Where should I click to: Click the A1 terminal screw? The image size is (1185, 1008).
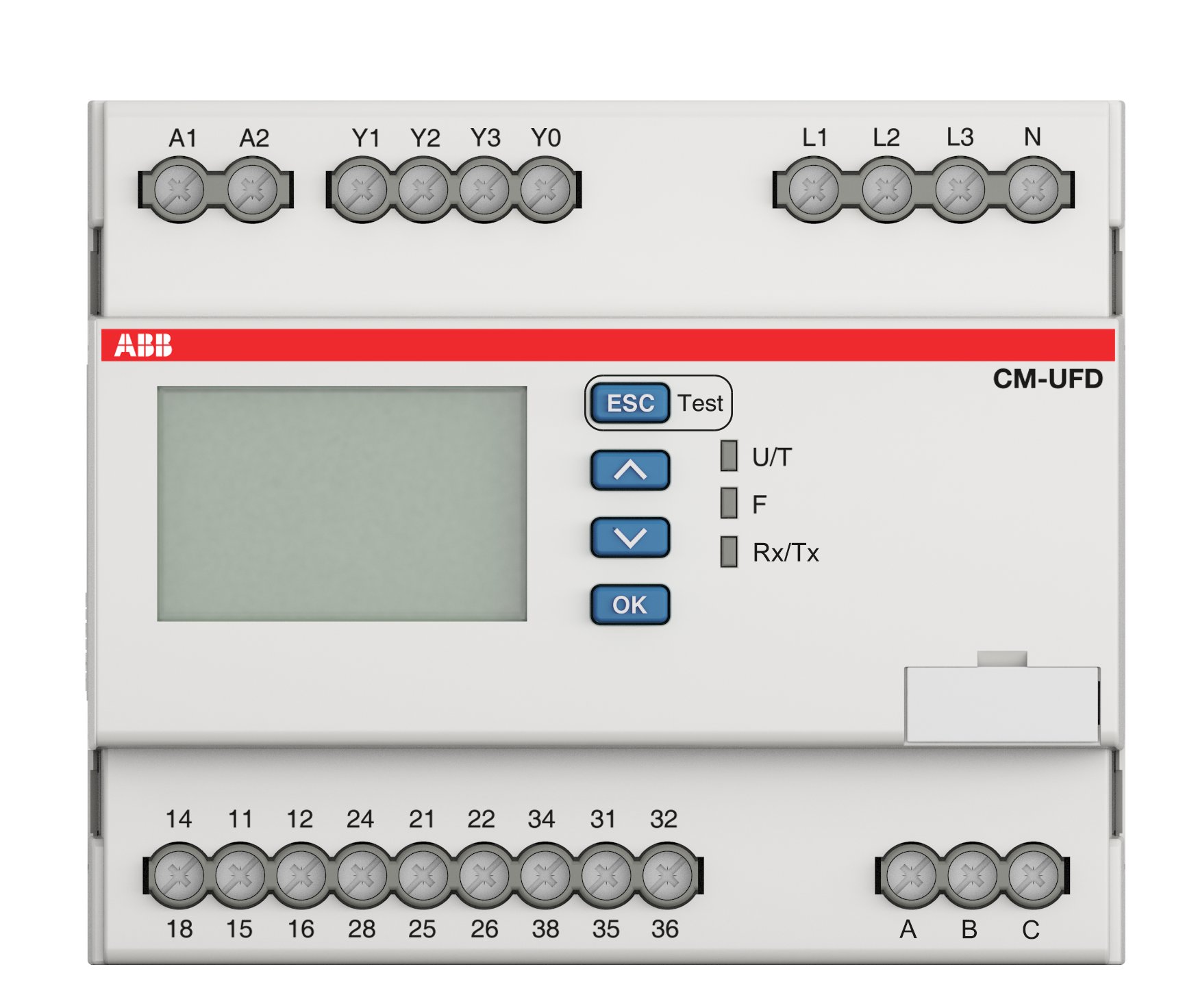pyautogui.click(x=179, y=190)
